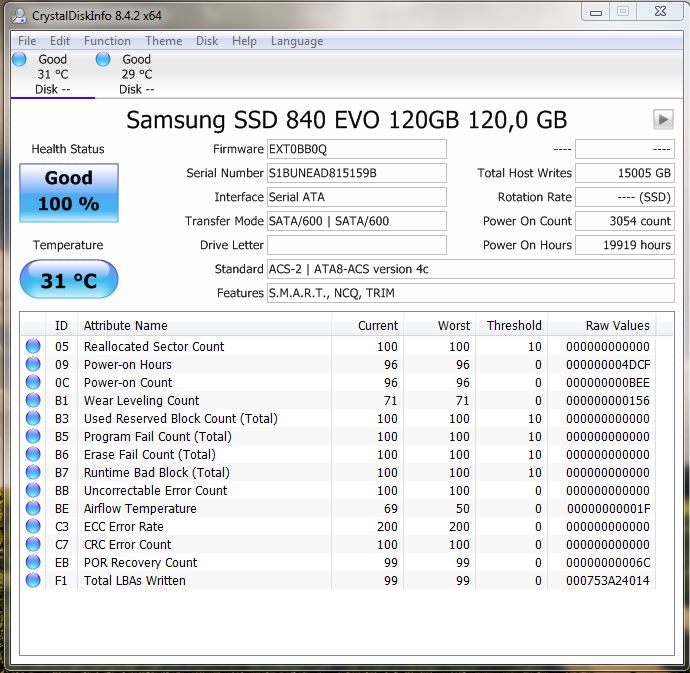Click status orb for Erase Fail Count
Viewport: 690px width, 673px height.
pyautogui.click(x=33, y=455)
